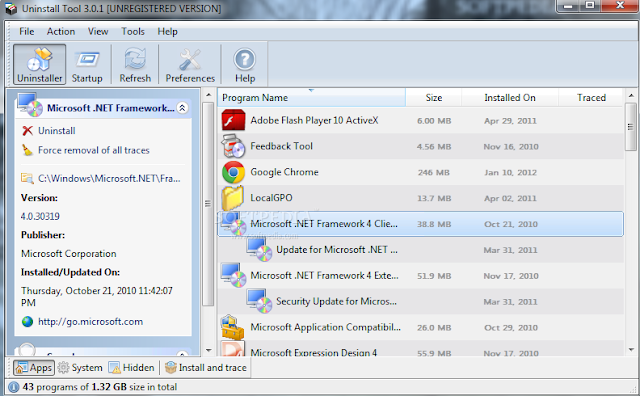Click the folder icon beside install path
The width and height of the screenshot is (640, 396).
pyautogui.click(x=27, y=178)
